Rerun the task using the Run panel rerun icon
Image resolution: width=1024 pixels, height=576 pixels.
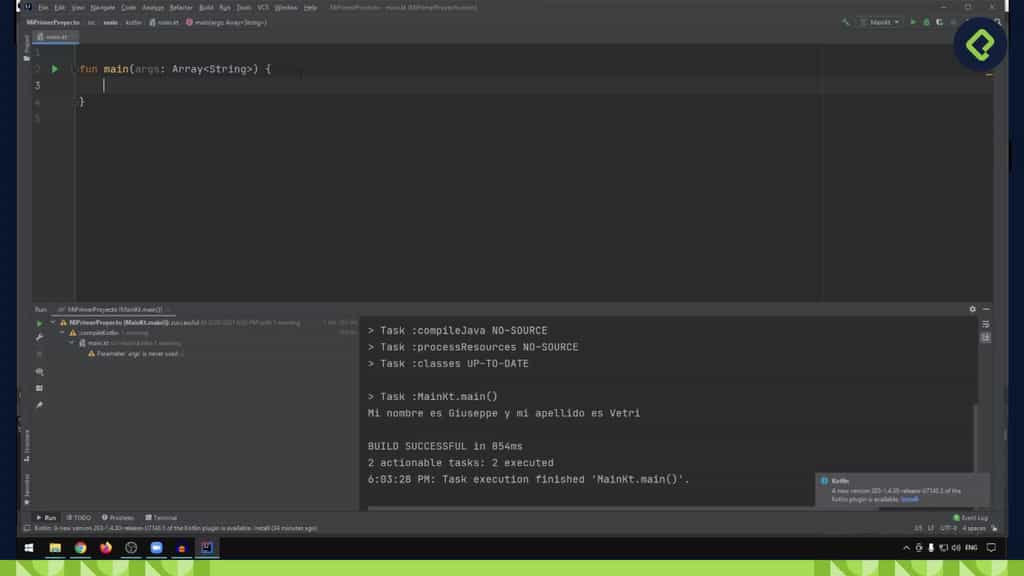[40, 324]
